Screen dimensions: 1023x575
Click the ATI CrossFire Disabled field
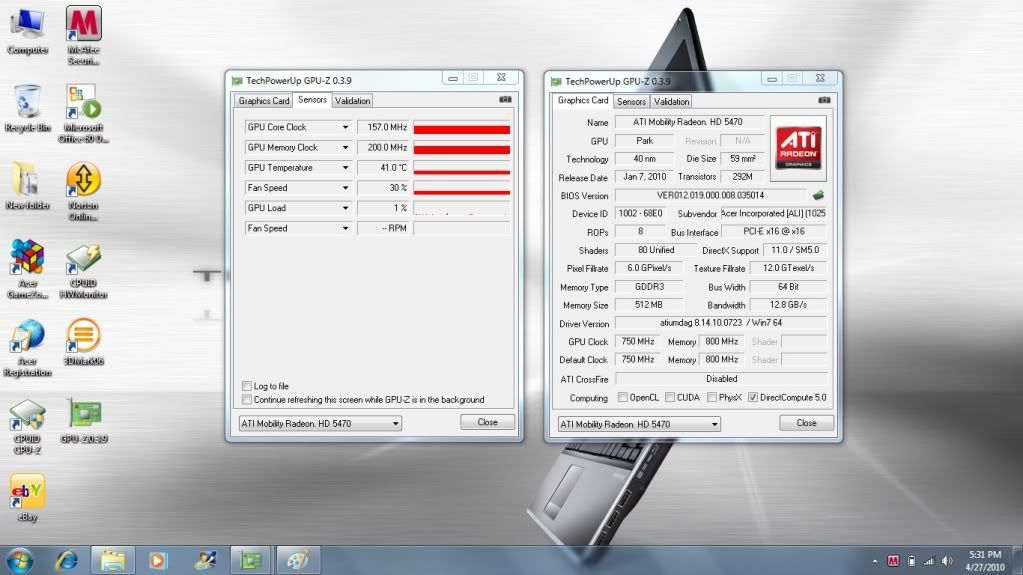(721, 379)
